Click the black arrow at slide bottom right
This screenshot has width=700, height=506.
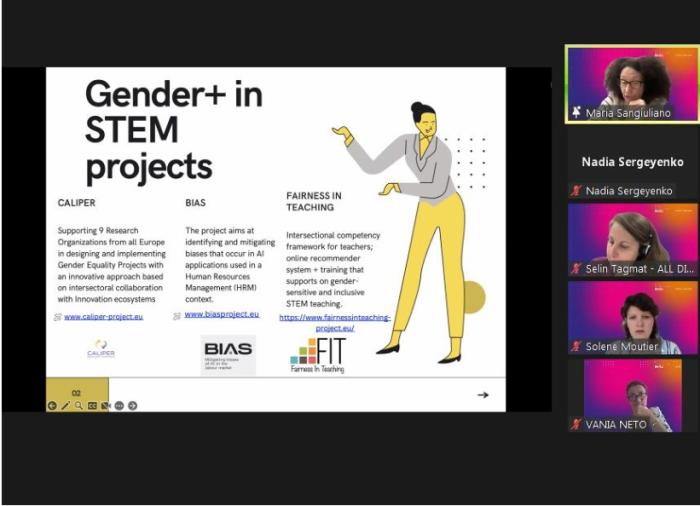coord(483,395)
